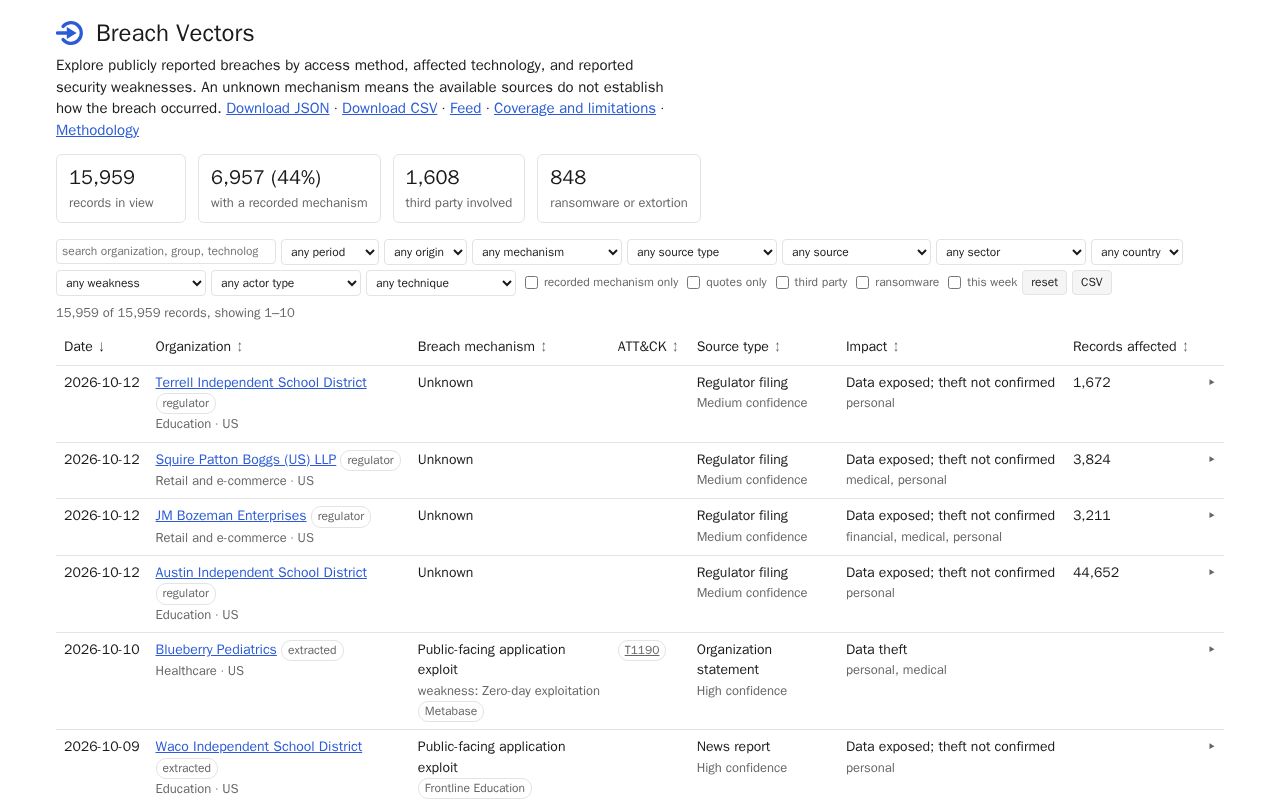Open the any actor type dropdown
Image resolution: width=1280 pixels, height=800 pixels.
286,283
